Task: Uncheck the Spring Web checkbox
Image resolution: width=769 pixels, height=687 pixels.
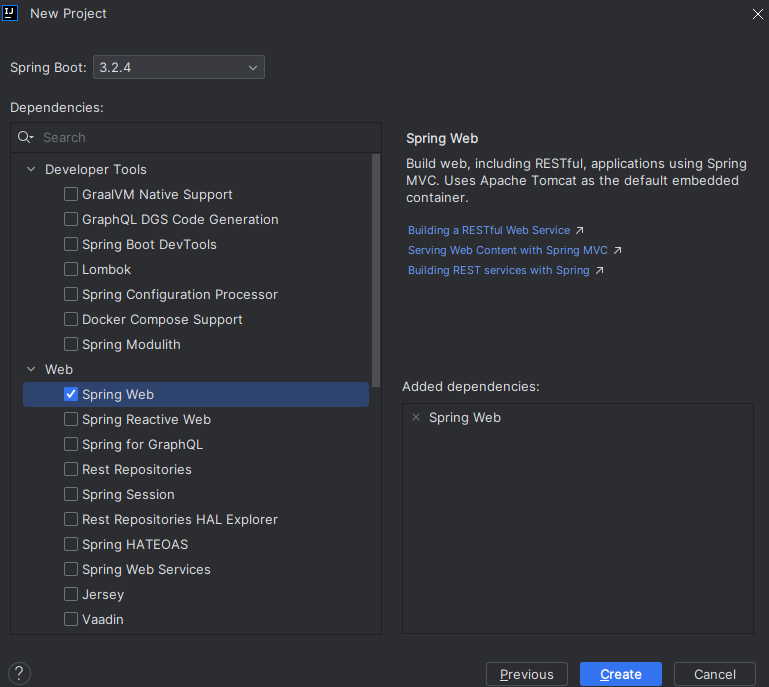Action: (71, 394)
